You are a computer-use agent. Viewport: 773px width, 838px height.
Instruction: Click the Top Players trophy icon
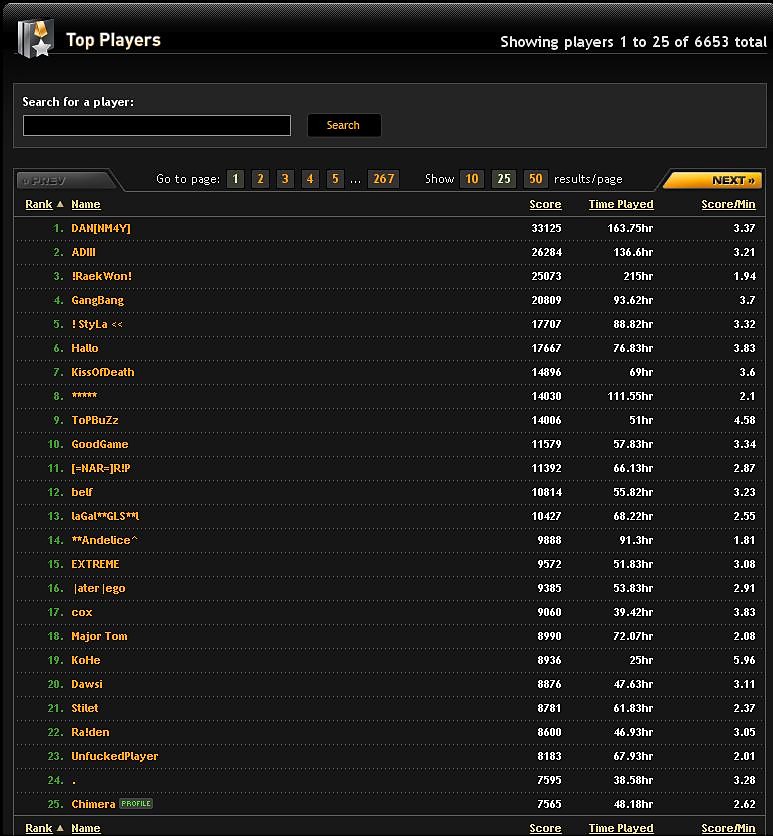coord(35,38)
